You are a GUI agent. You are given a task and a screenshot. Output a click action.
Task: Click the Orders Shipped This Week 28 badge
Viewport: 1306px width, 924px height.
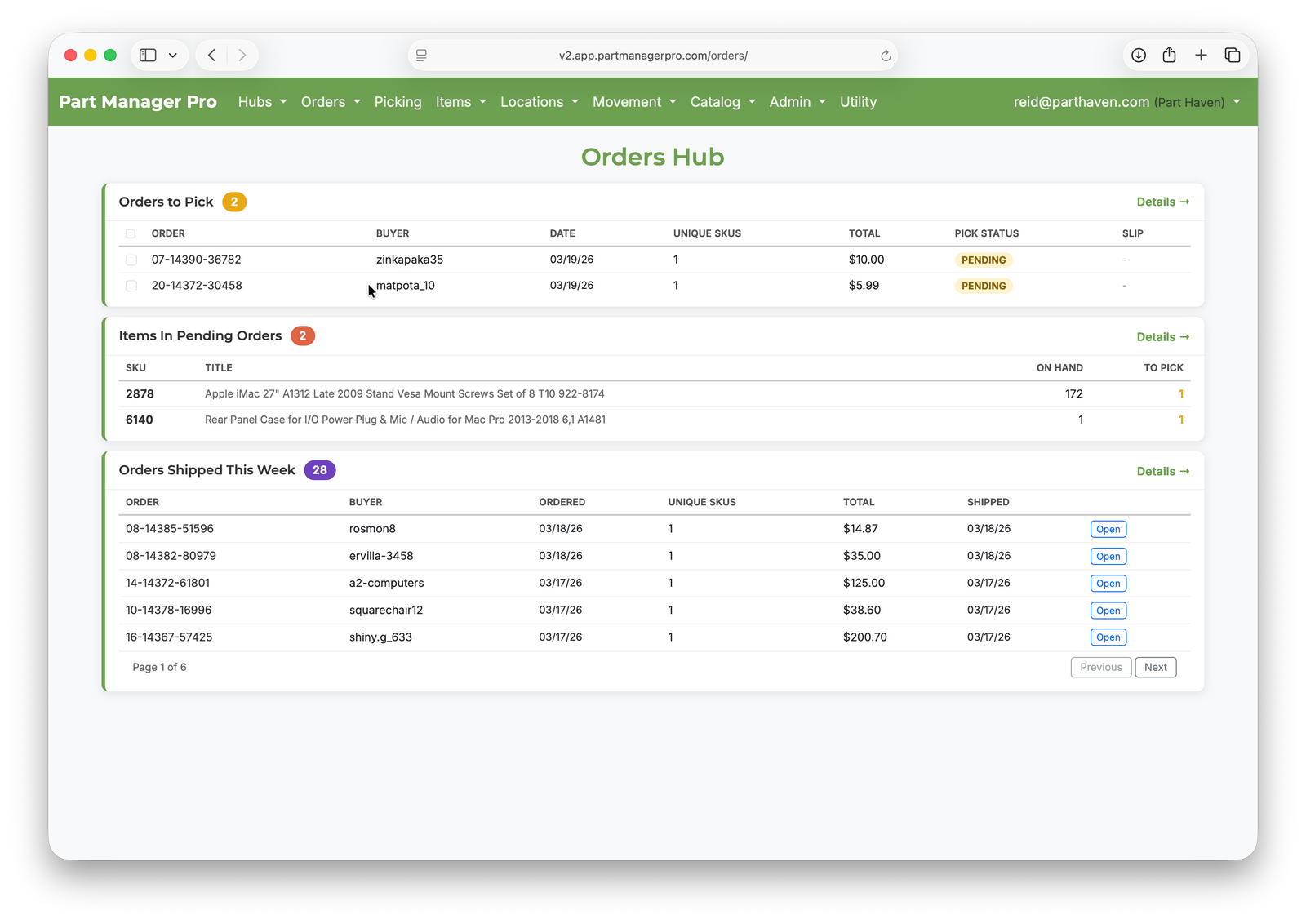[x=320, y=470]
